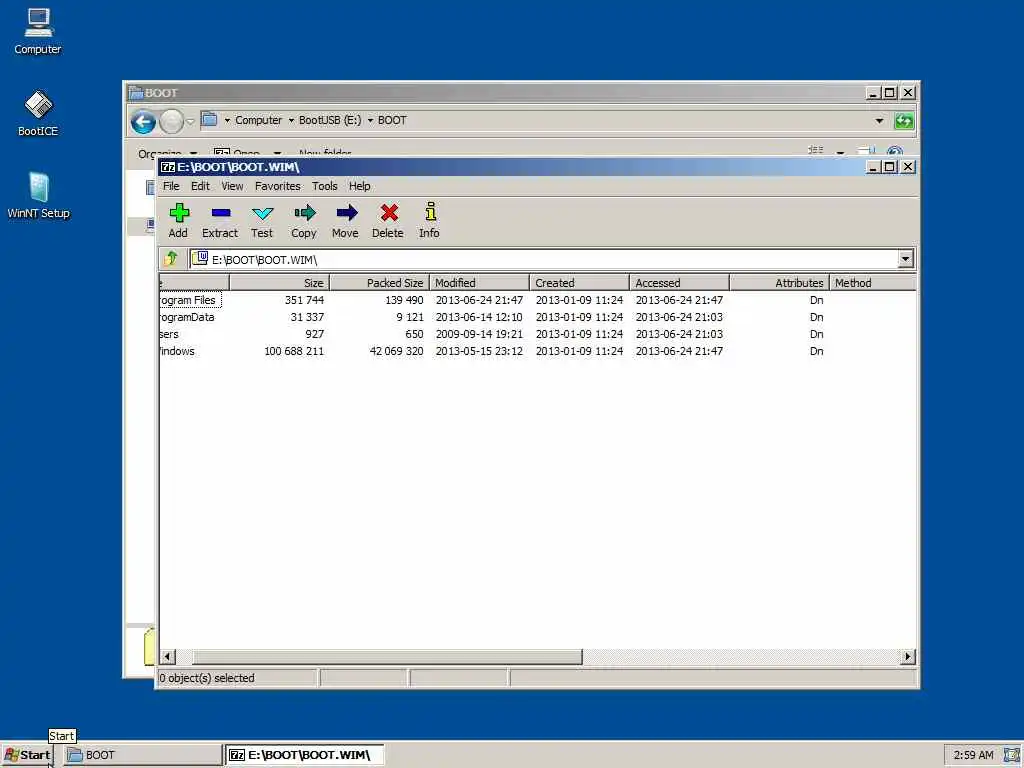Sort by the Attributes column header

[x=779, y=283]
